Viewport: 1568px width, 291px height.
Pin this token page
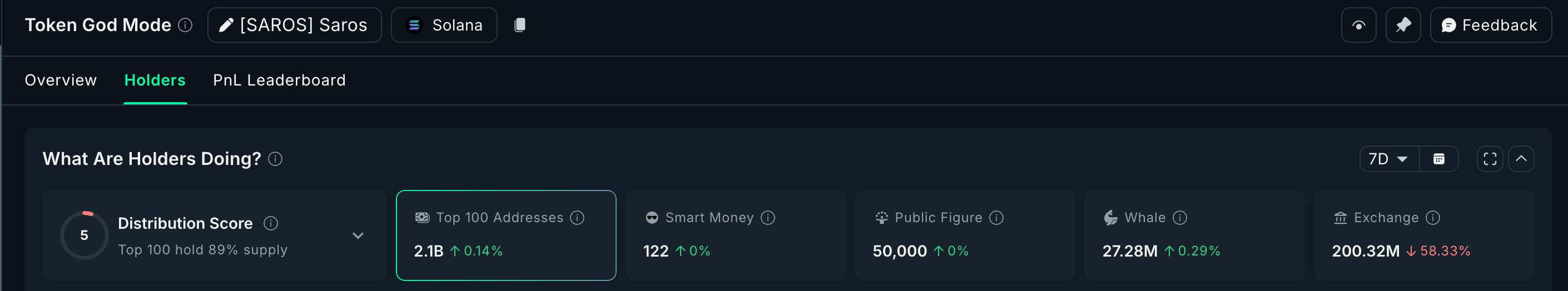tap(1402, 25)
